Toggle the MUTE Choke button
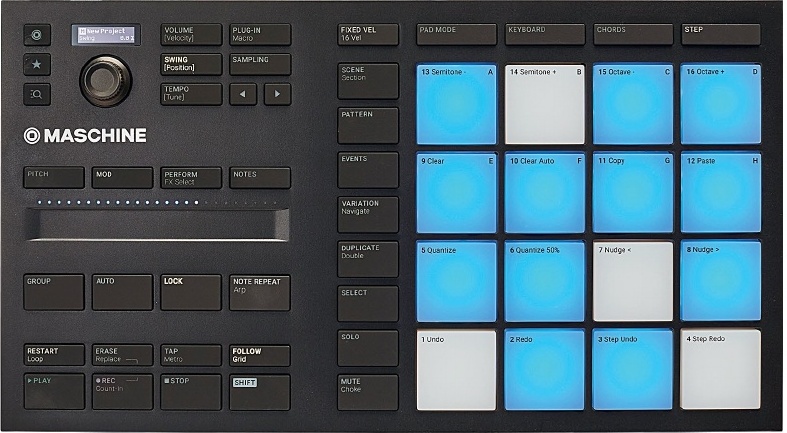787x433 pixels. pyautogui.click(x=368, y=392)
